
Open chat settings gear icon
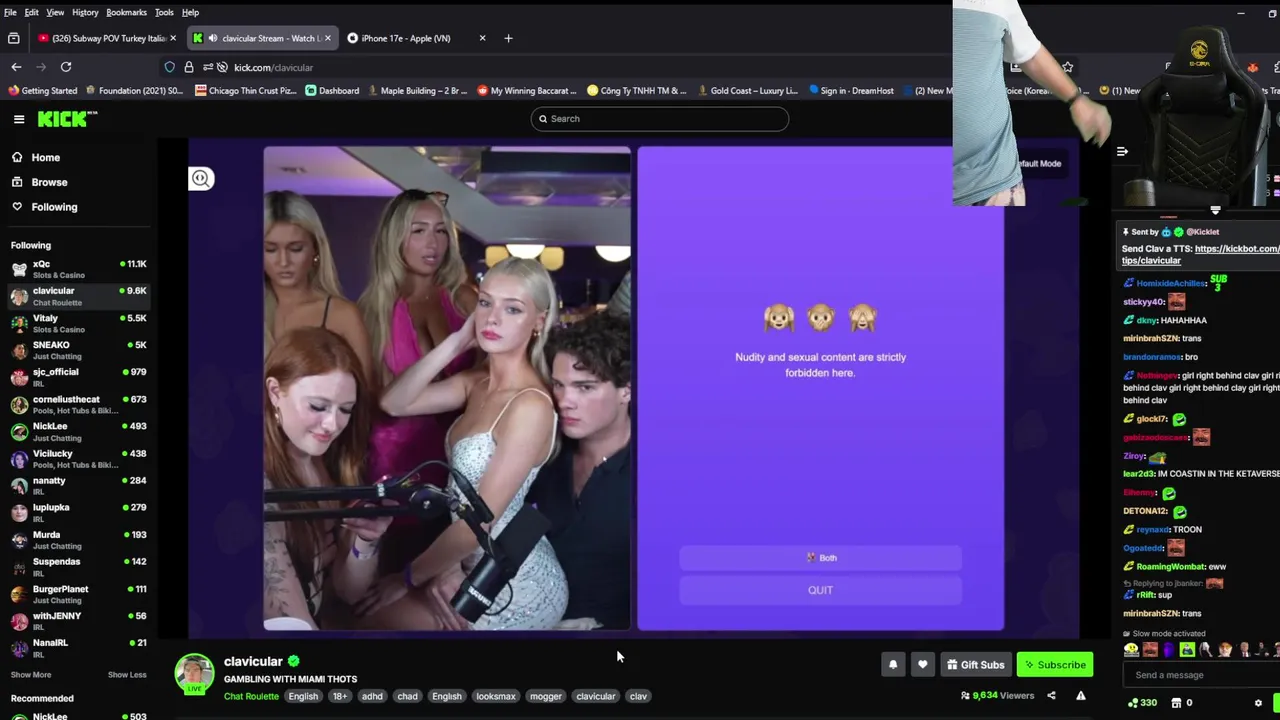tap(1259, 703)
